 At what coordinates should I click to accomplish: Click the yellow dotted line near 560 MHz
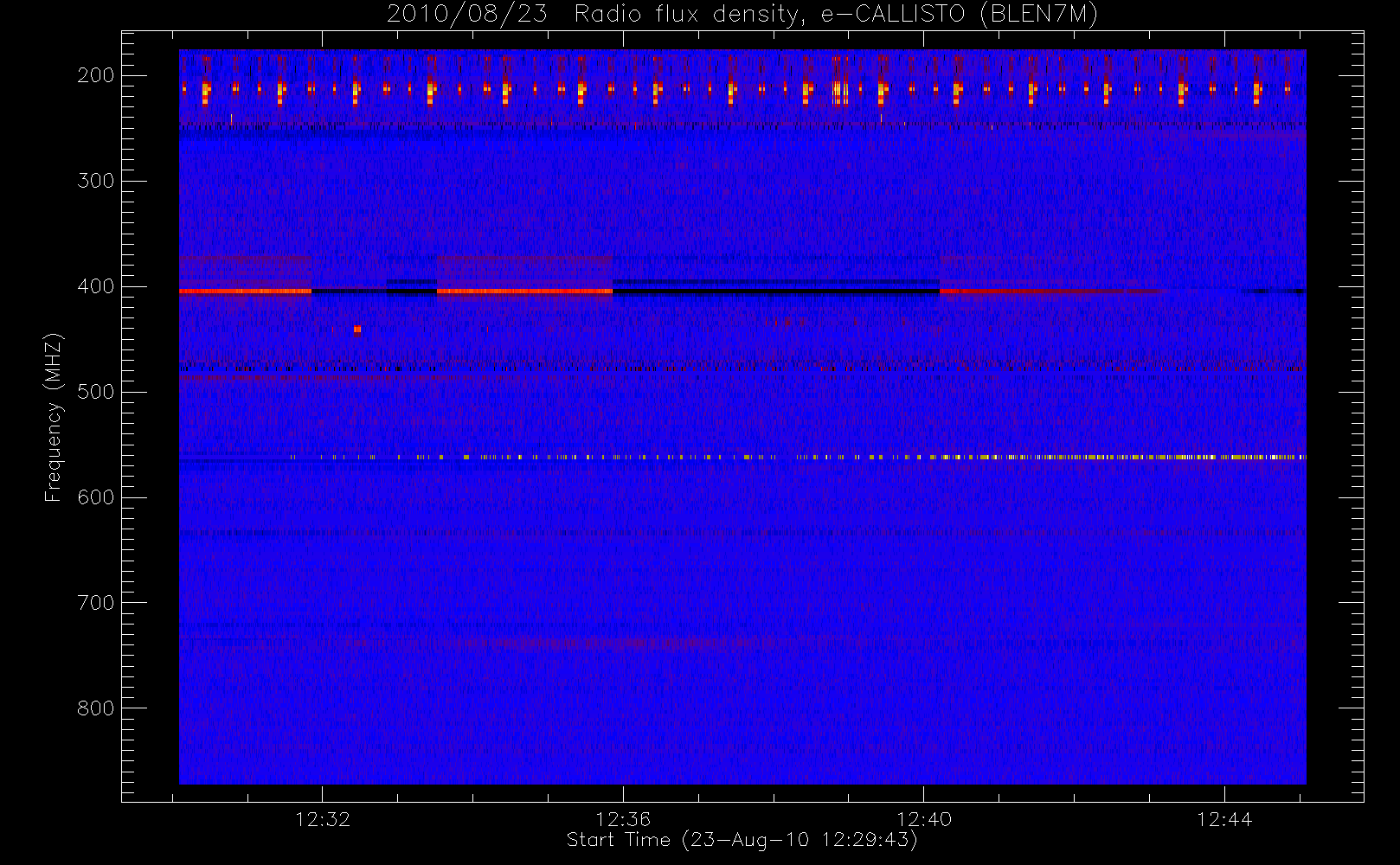796,457
